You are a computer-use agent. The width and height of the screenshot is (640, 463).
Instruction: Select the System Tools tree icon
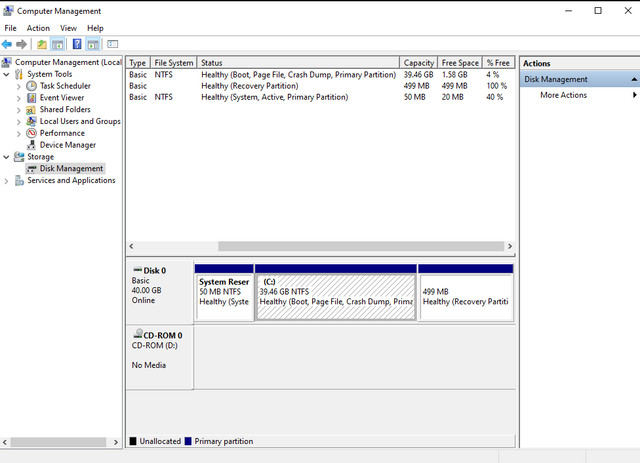coord(19,74)
